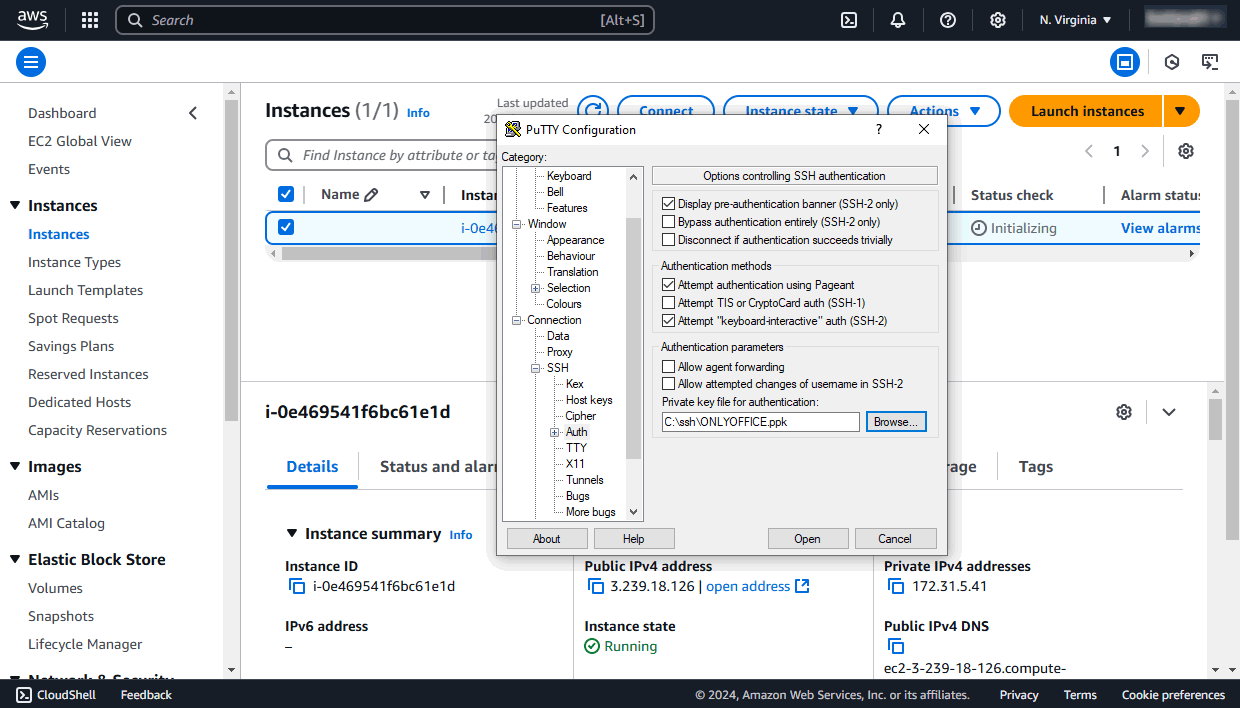
Task: Expand the Selection tree node in PuTTY
Action: 536,287
